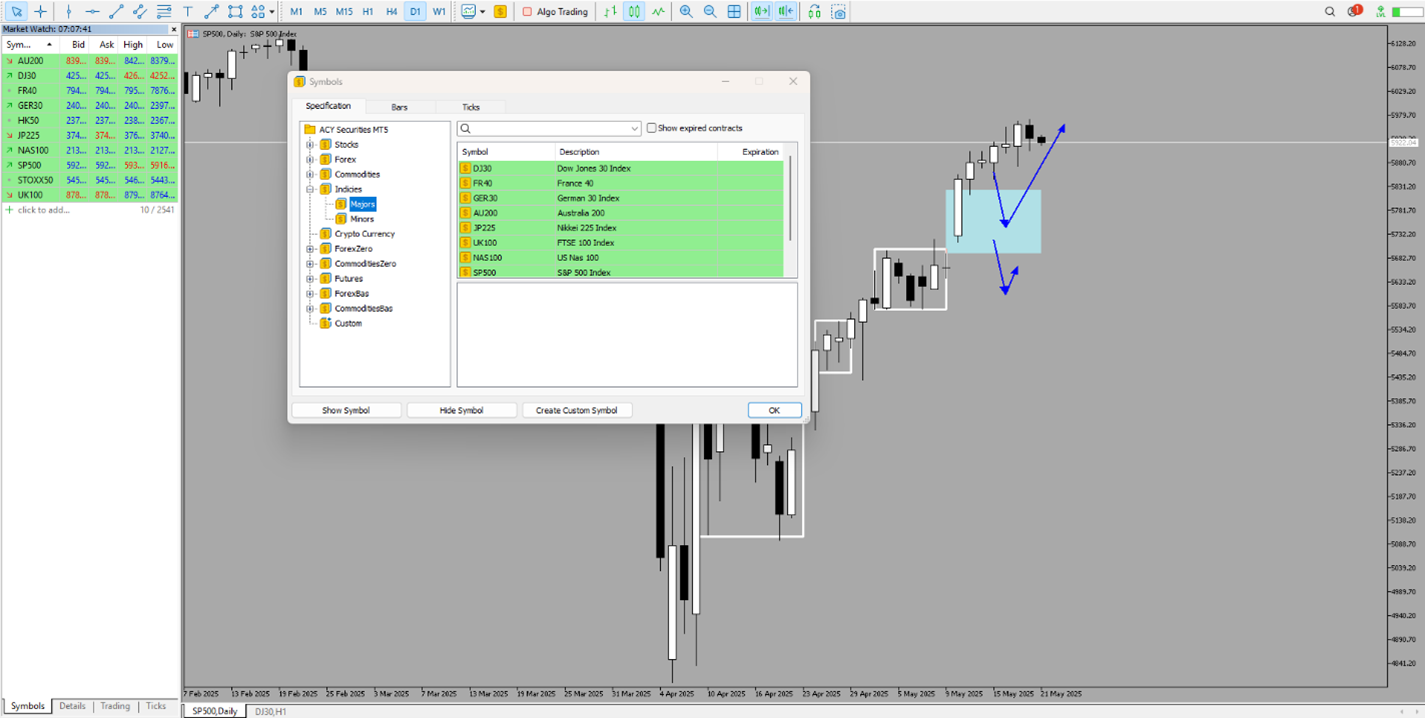Open the Details tab in Market Watch
Image resolution: width=1425 pixels, height=718 pixels.
72,706
